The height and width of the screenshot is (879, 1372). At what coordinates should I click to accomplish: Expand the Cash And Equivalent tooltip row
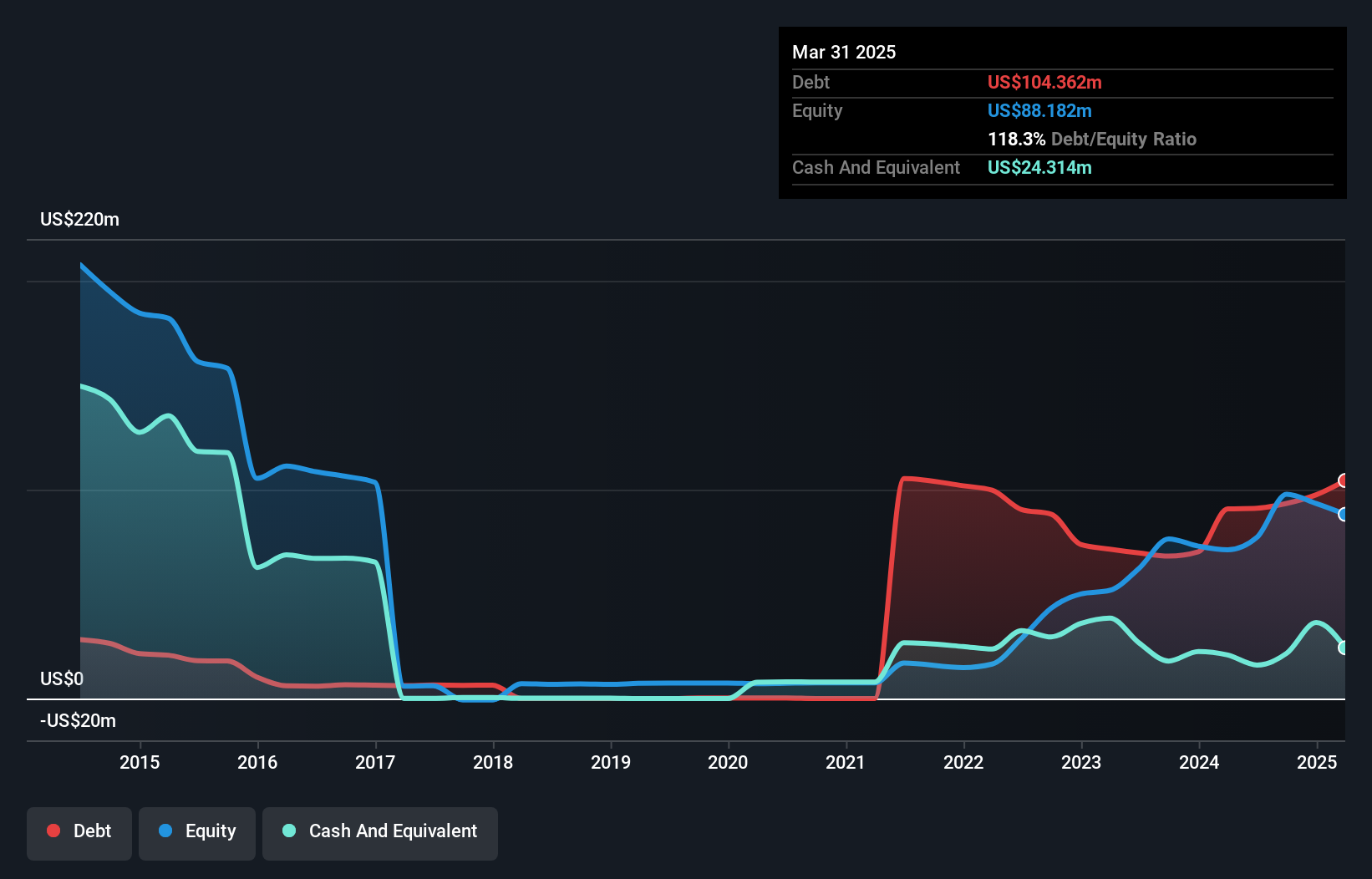pyautogui.click(x=876, y=168)
